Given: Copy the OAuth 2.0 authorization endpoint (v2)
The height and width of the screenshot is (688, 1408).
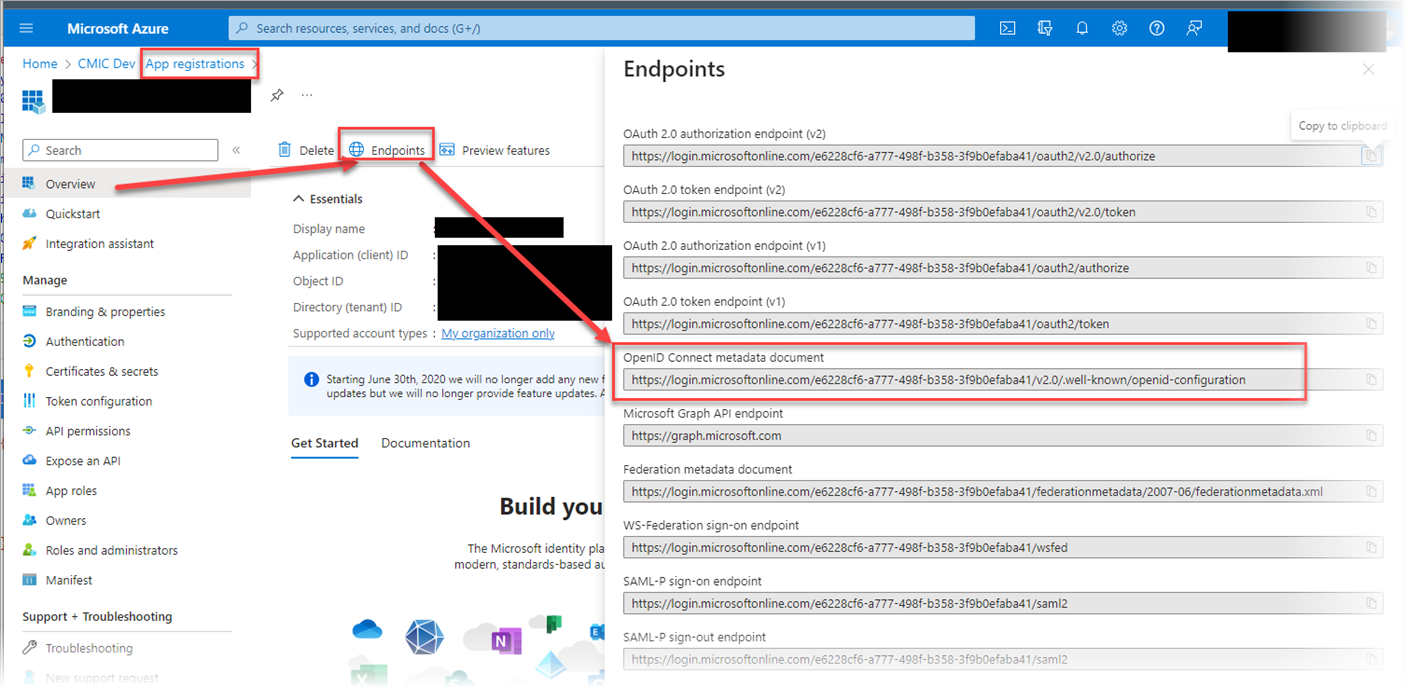Looking at the screenshot, I should [1372, 156].
